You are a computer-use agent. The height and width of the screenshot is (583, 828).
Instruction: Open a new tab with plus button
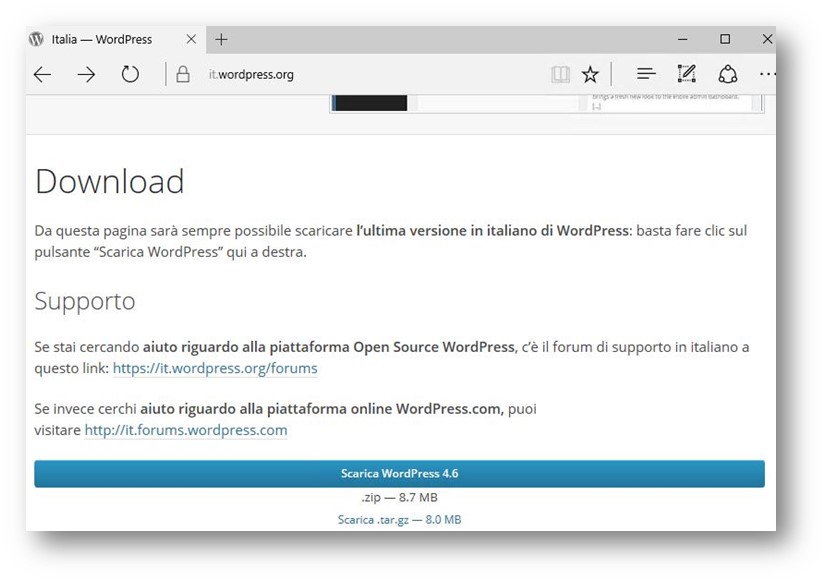point(221,39)
